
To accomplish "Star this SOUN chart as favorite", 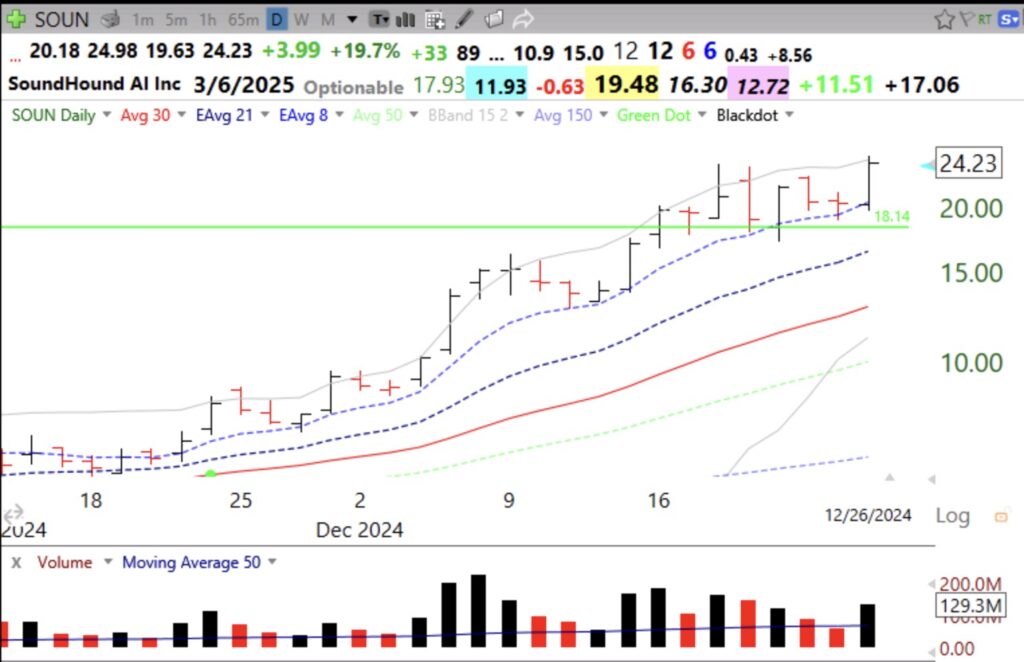I will click(945, 18).
